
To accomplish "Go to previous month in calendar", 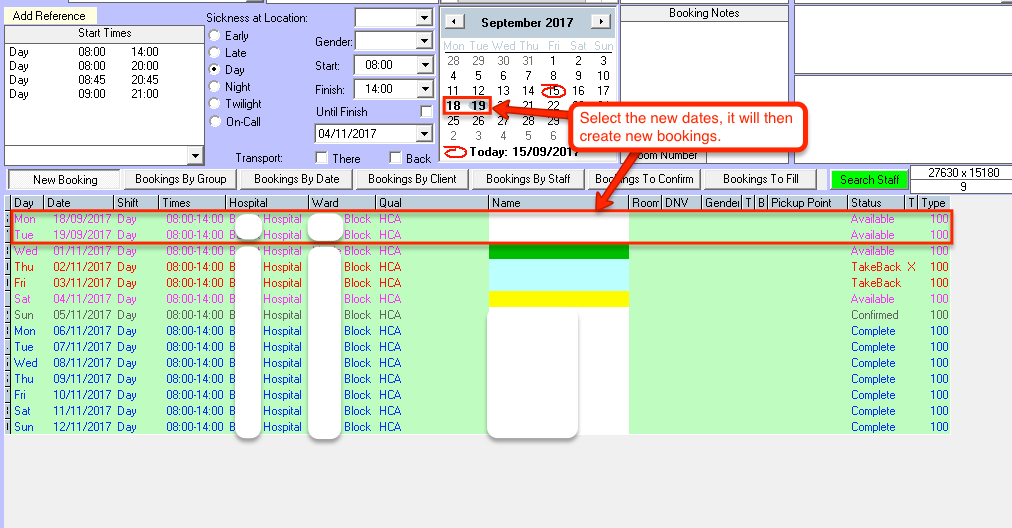I will (x=454, y=22).
